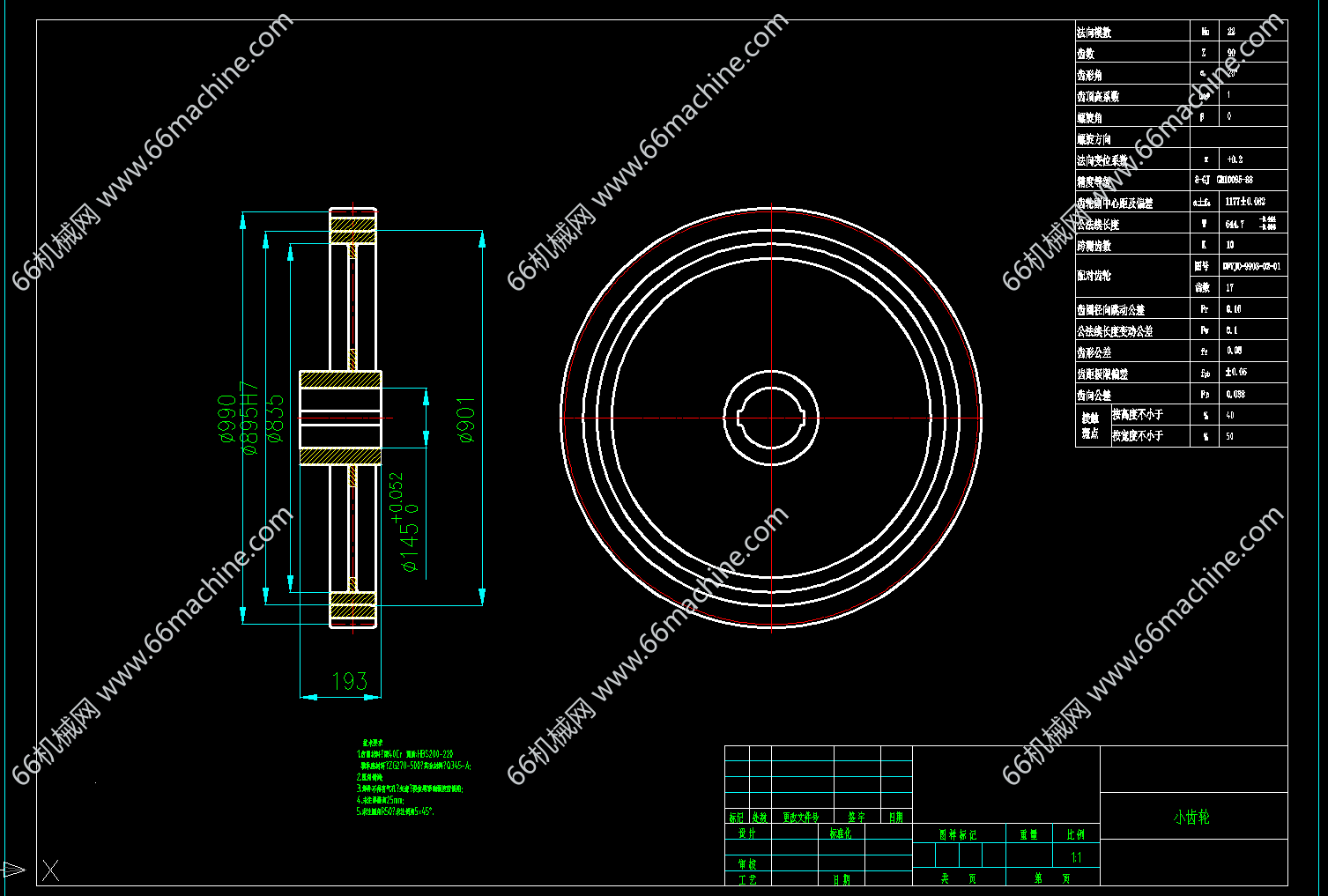The height and width of the screenshot is (896, 1328).
Task: Click the 齿形公差 row label
Action: point(1094,352)
